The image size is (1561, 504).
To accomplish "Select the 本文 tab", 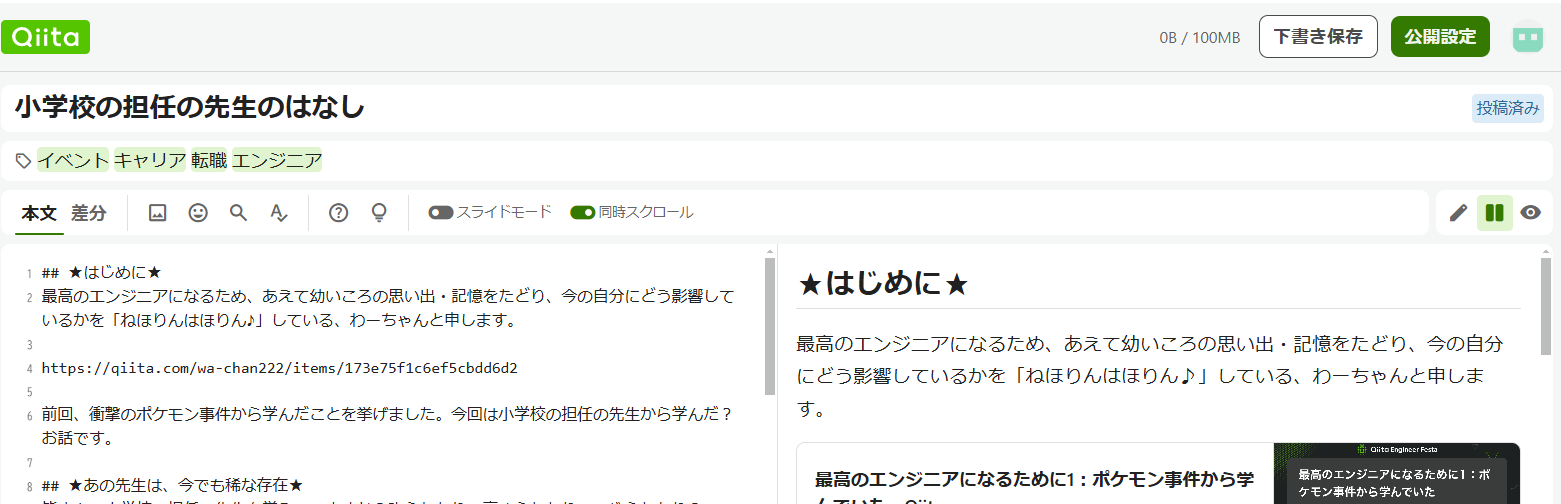I will [x=40, y=213].
